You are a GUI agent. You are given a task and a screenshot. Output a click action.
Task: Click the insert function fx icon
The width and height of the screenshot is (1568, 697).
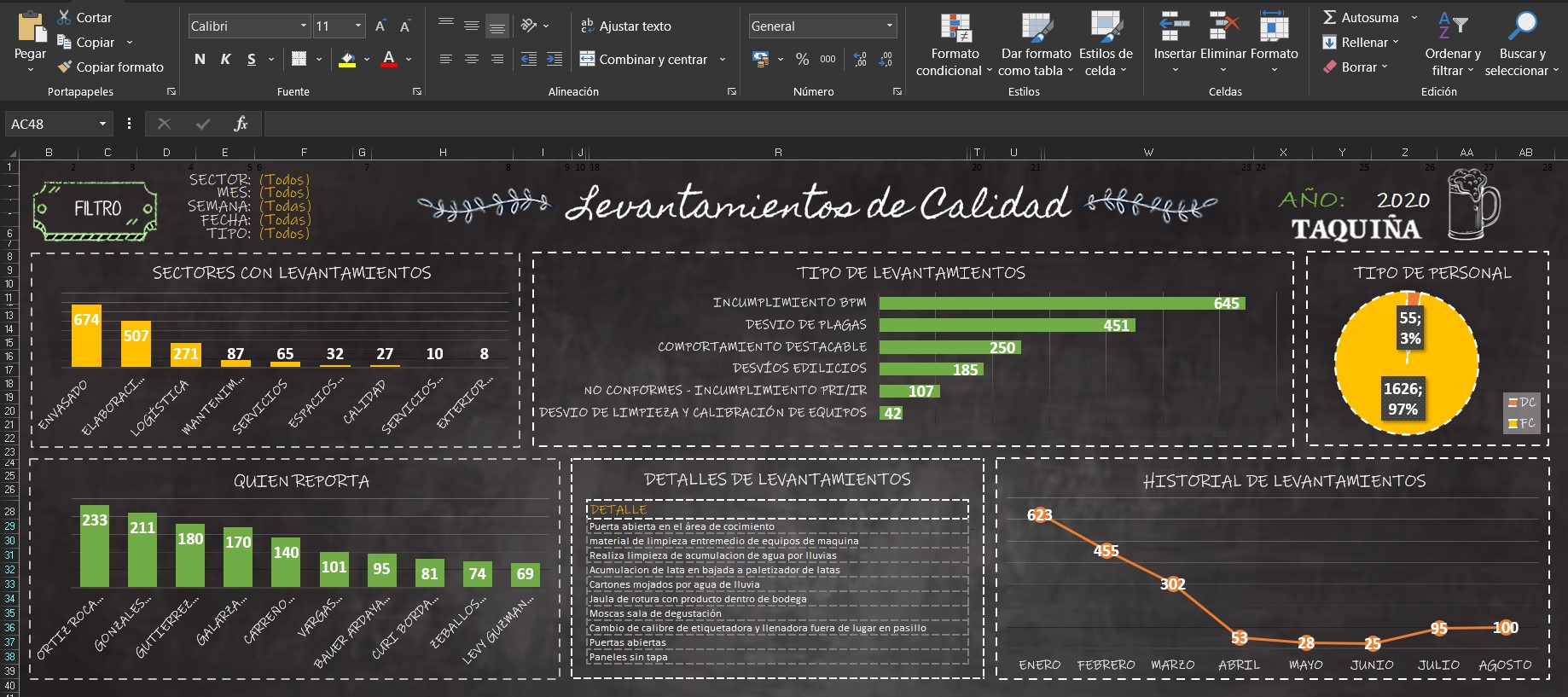coord(241,124)
